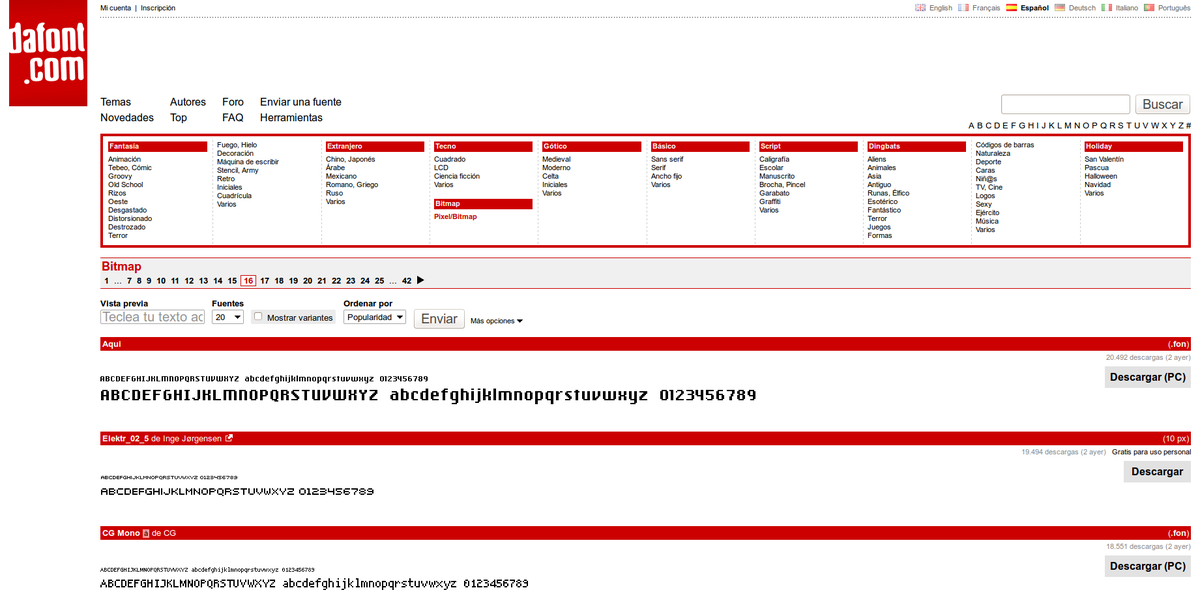Open external link icon next to Inge Jørgensen
Viewport: 1200px width, 590px height.
coord(229,438)
